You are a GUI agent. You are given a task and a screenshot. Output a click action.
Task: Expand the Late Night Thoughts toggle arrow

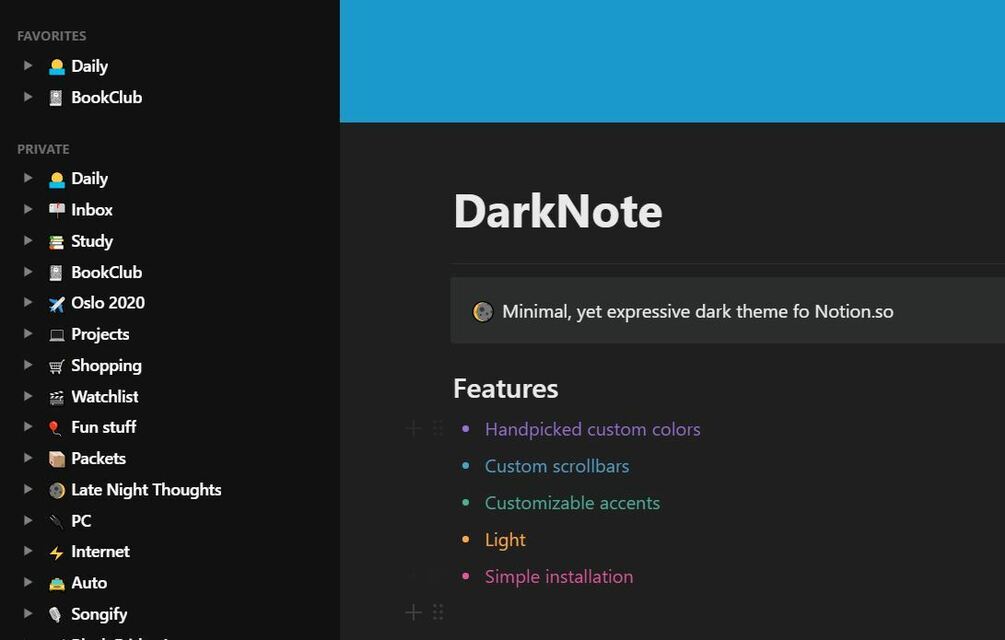pyautogui.click(x=28, y=490)
